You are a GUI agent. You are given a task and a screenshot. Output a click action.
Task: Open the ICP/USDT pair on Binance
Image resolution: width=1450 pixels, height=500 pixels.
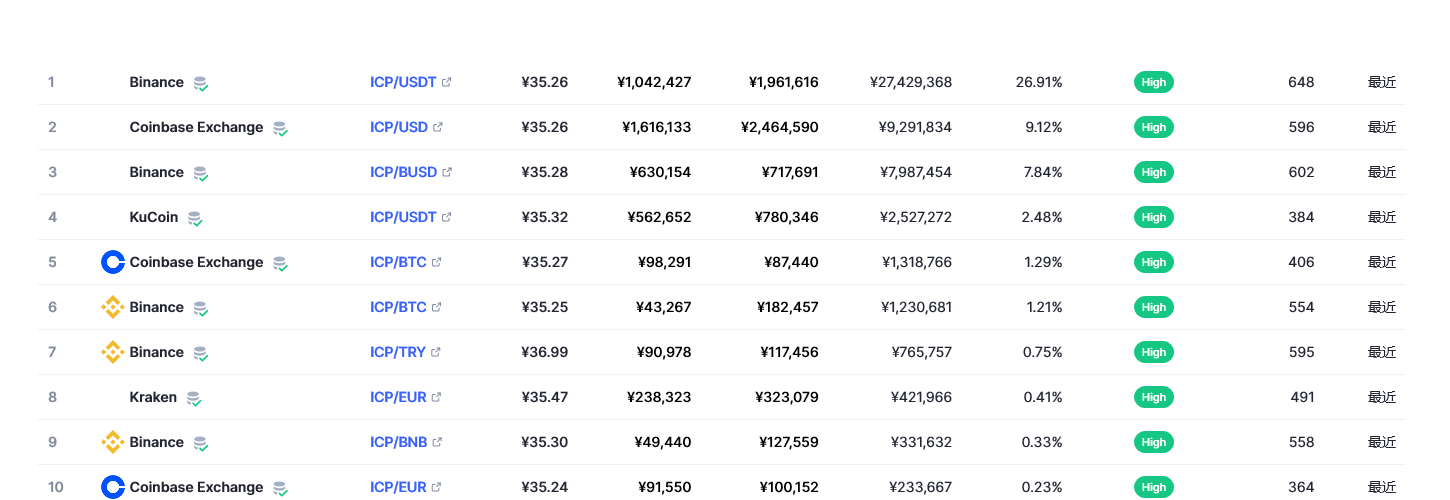tap(403, 82)
